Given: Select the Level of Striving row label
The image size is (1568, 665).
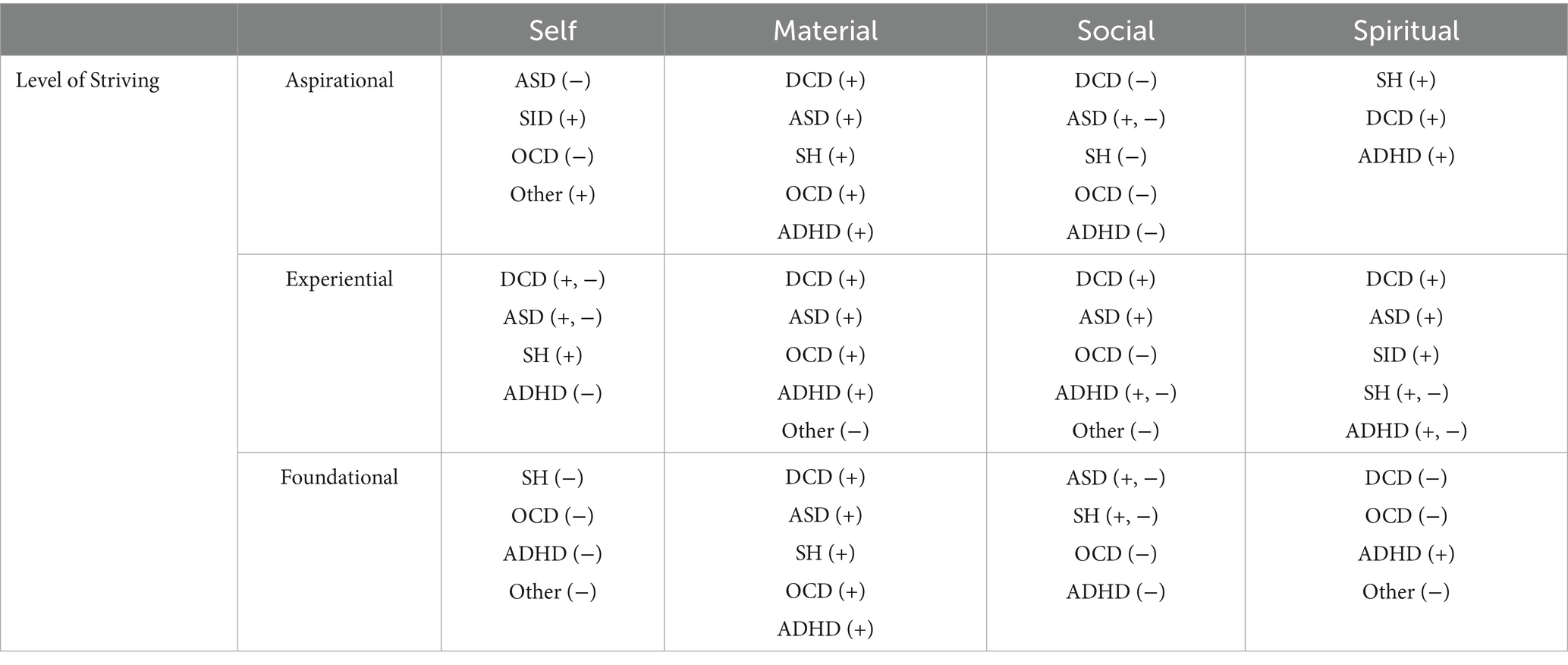Looking at the screenshot, I should pyautogui.click(x=88, y=80).
